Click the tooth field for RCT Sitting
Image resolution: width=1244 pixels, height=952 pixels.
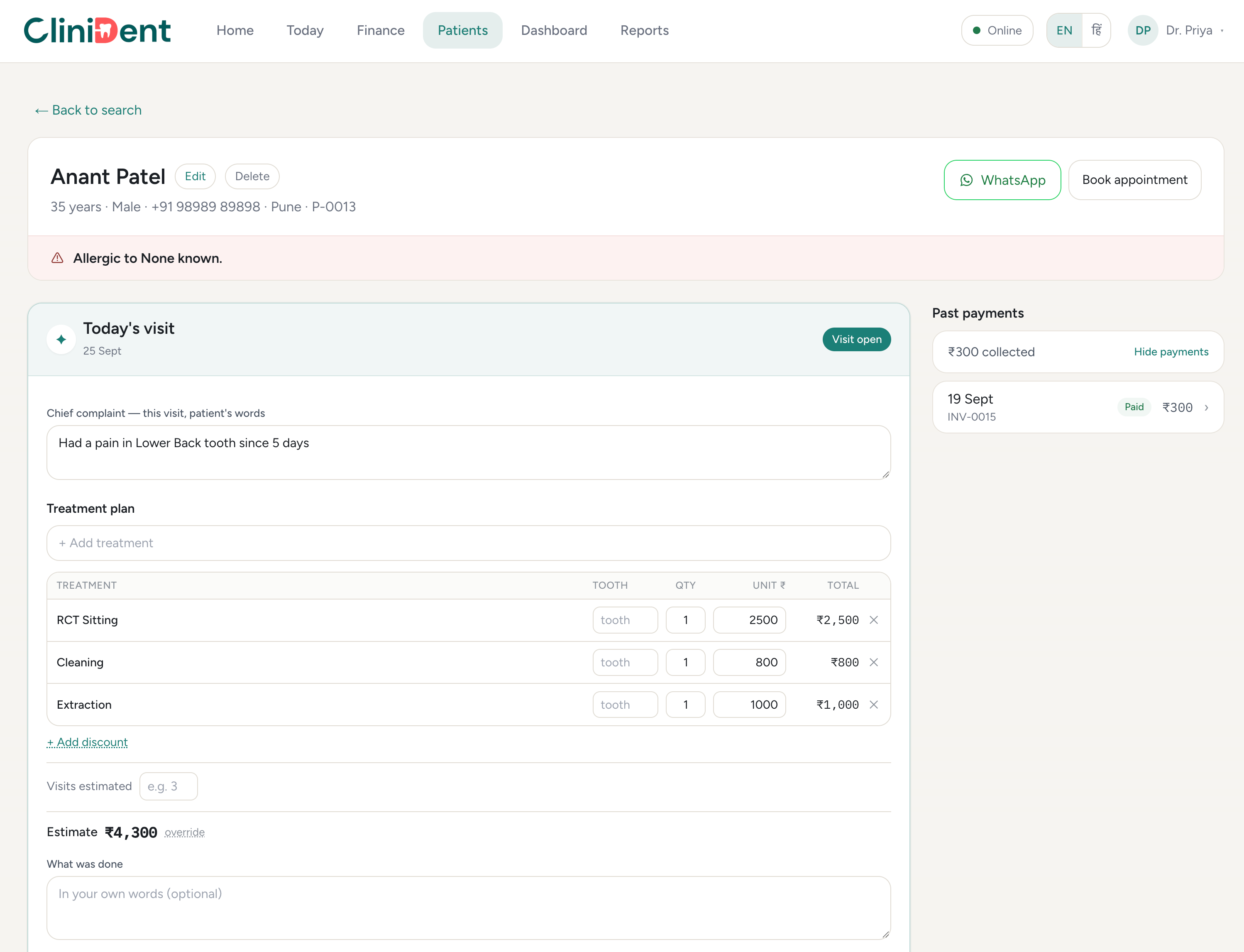625,620
